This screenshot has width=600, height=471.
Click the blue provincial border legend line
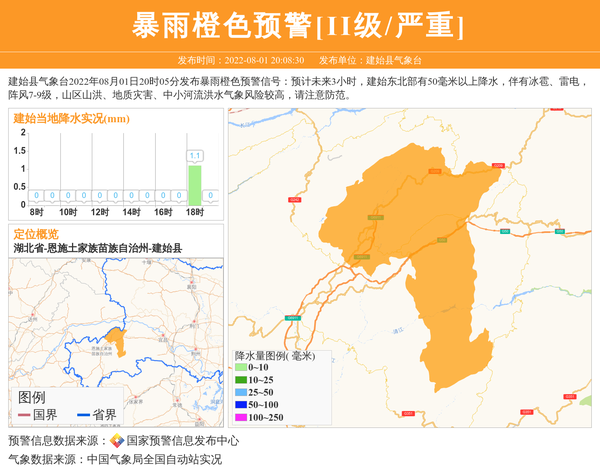coord(82,415)
